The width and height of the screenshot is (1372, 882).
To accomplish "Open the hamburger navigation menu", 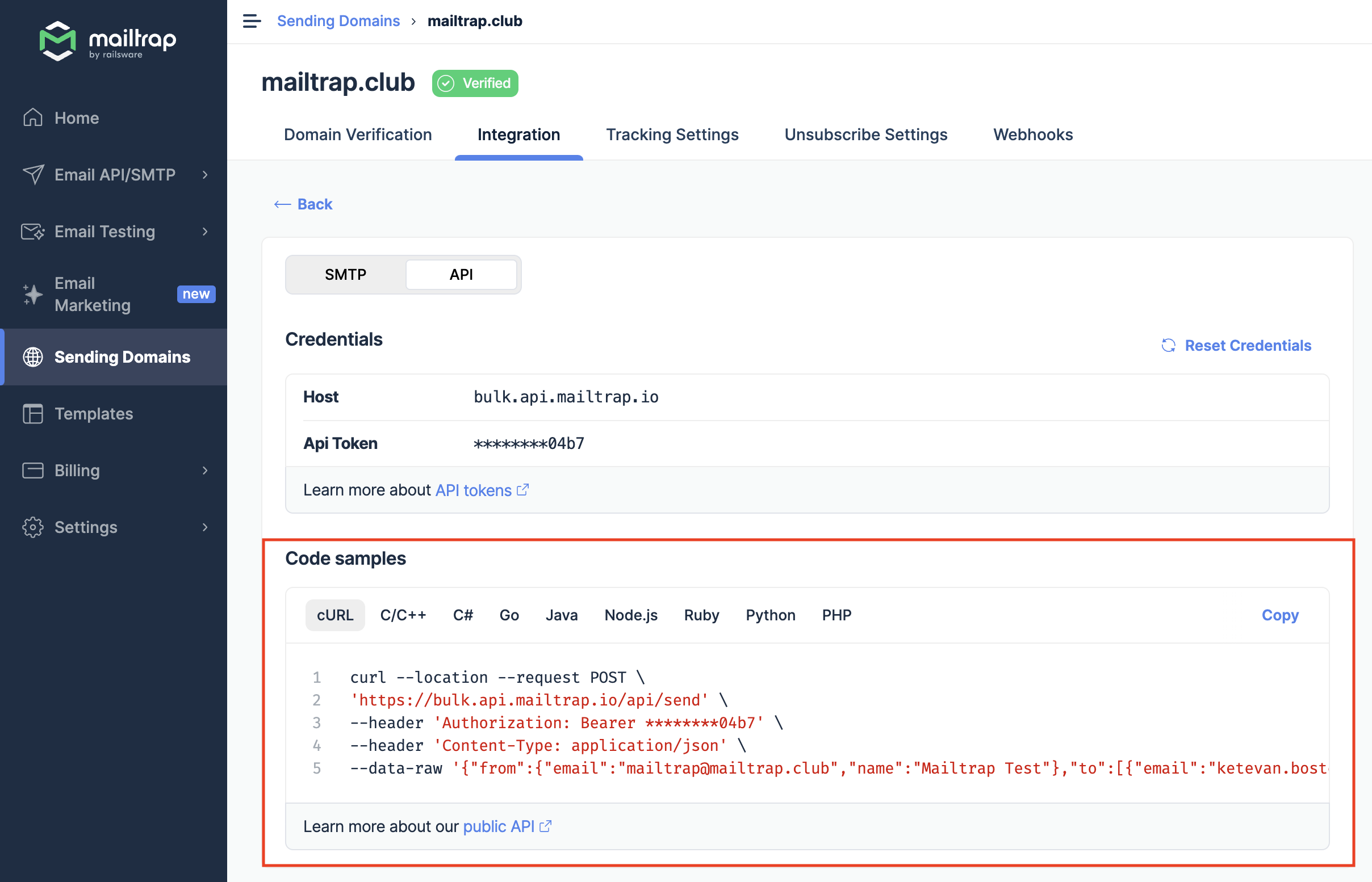I will pyautogui.click(x=251, y=20).
